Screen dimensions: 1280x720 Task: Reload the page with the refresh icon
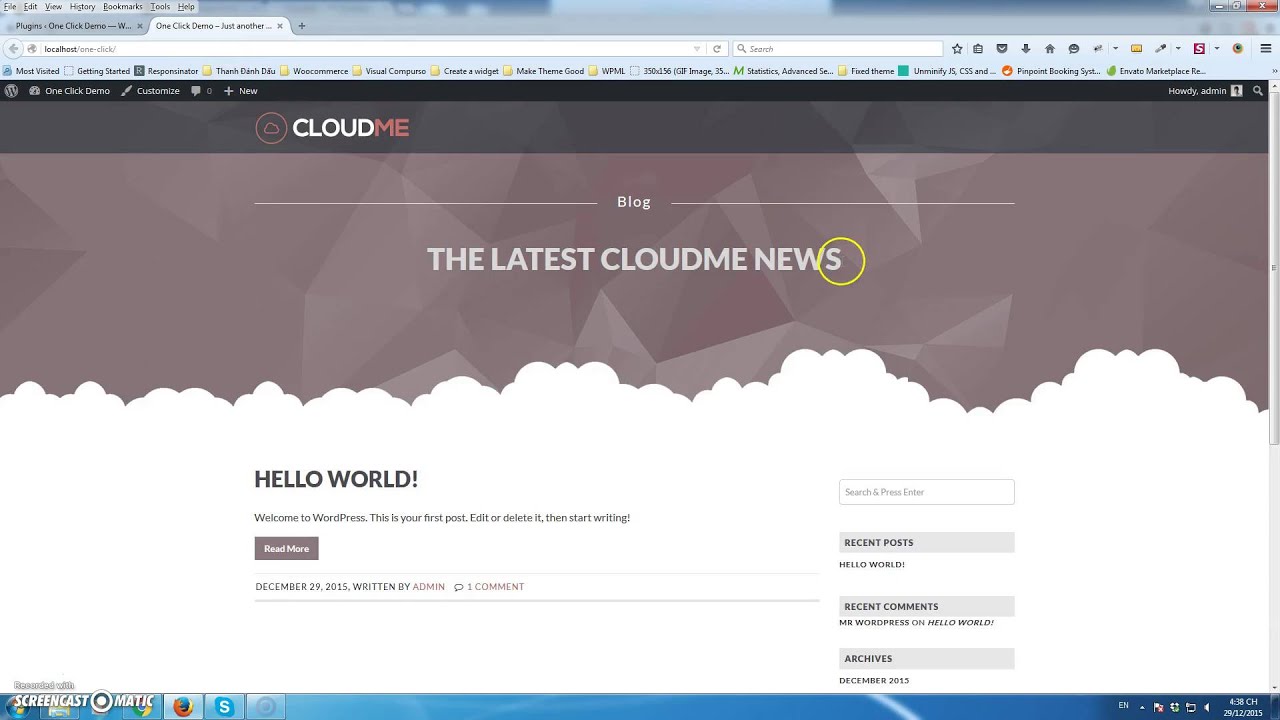[x=716, y=48]
